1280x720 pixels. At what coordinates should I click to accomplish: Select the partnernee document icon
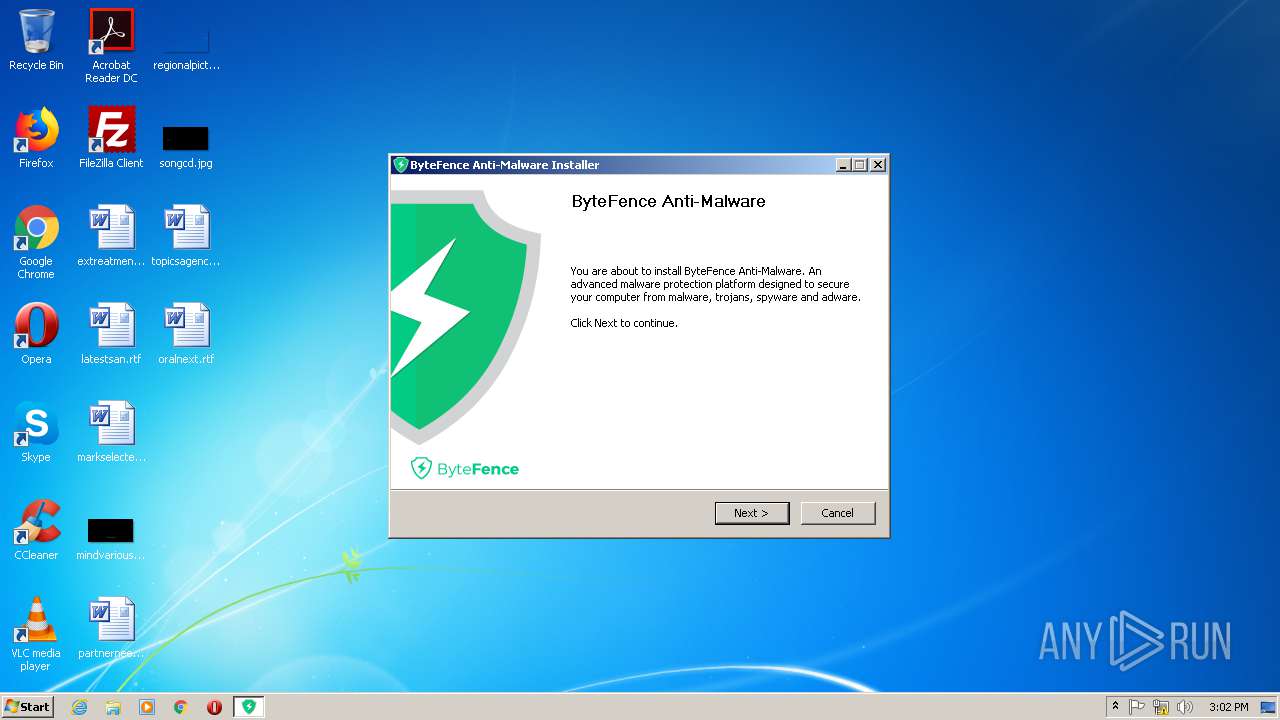pyautogui.click(x=111, y=628)
